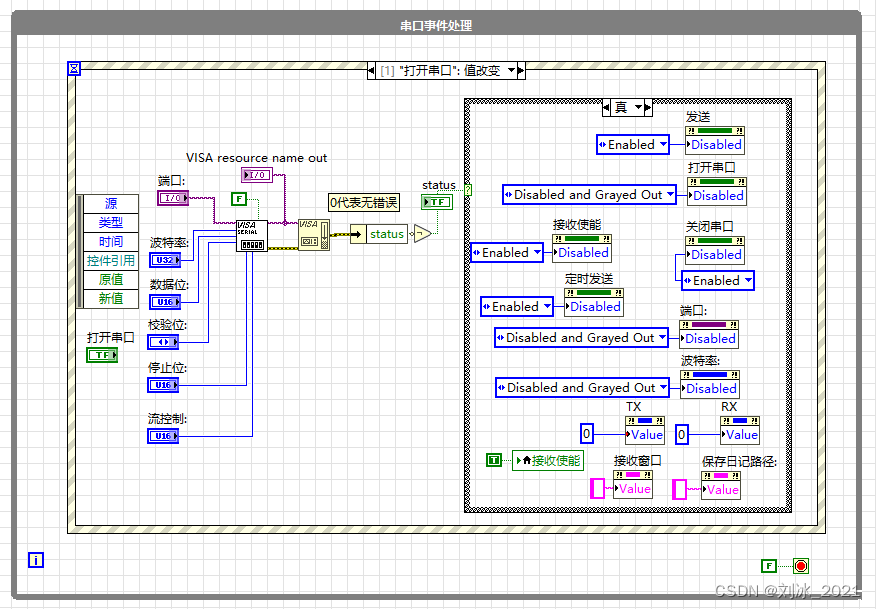This screenshot has height=609, width=876.
Task: Open the Enabled combo box under 关闭串口
Action: 717,281
